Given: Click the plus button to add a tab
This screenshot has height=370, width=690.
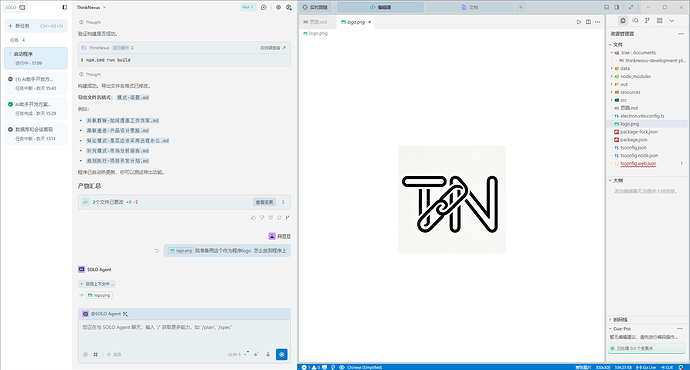Looking at the screenshot, I should 520,7.
